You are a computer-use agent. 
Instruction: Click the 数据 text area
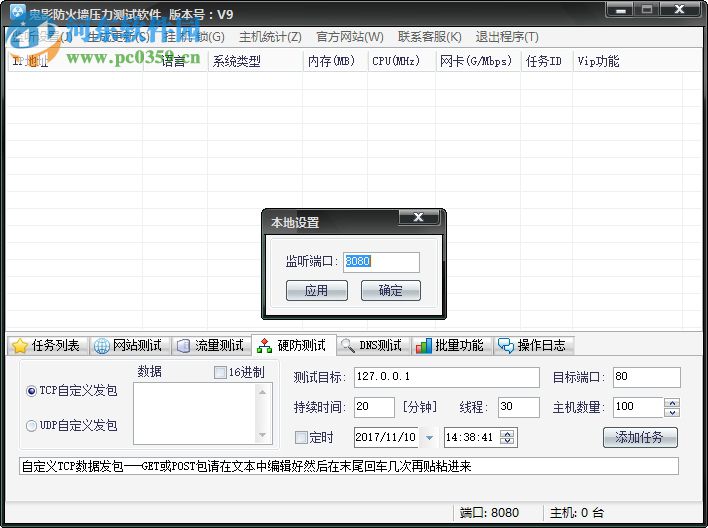coord(195,413)
